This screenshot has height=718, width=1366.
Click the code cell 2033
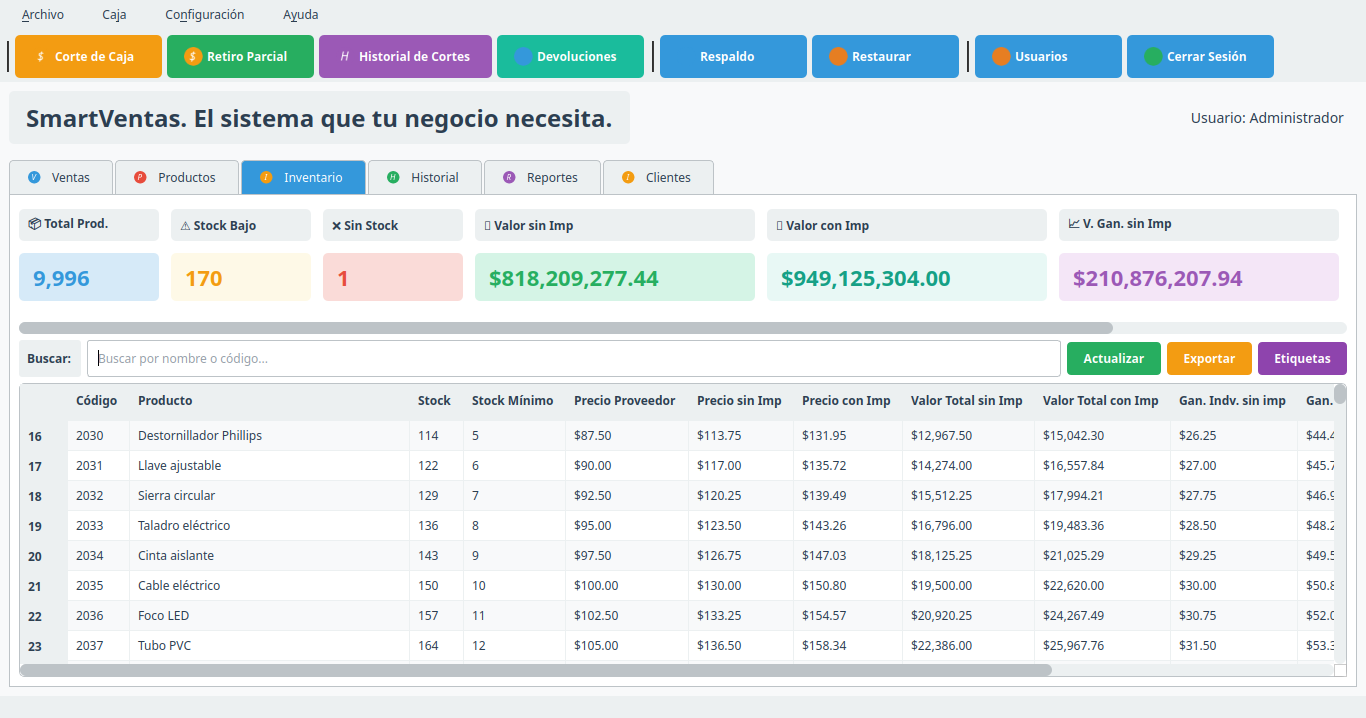99,525
